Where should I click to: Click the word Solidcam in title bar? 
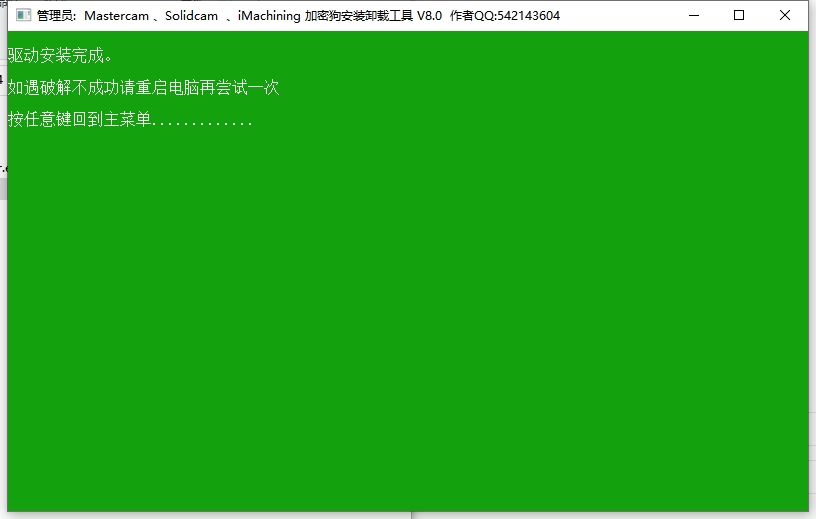pos(192,16)
